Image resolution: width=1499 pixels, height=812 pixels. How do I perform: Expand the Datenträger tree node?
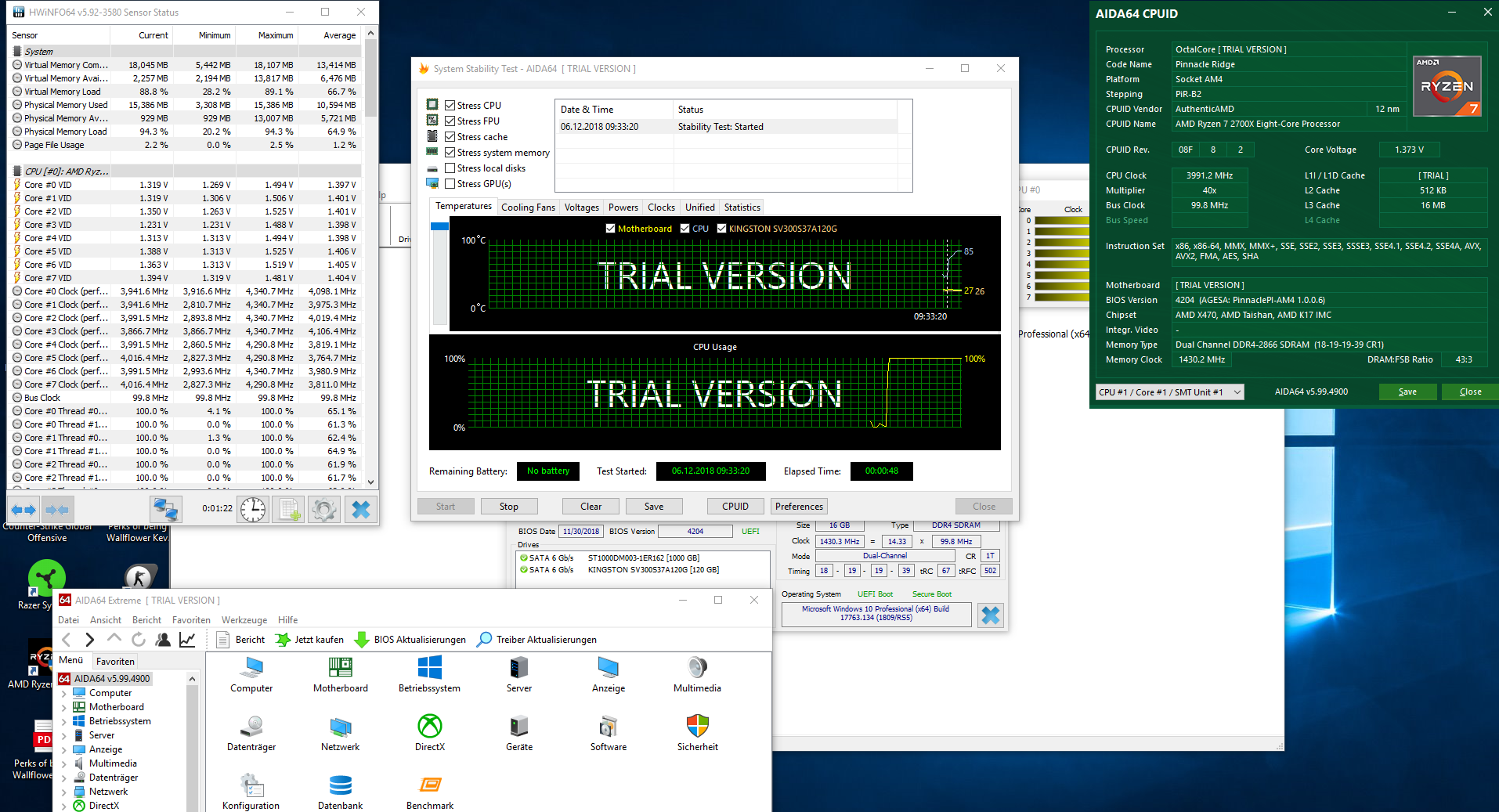click(x=64, y=778)
